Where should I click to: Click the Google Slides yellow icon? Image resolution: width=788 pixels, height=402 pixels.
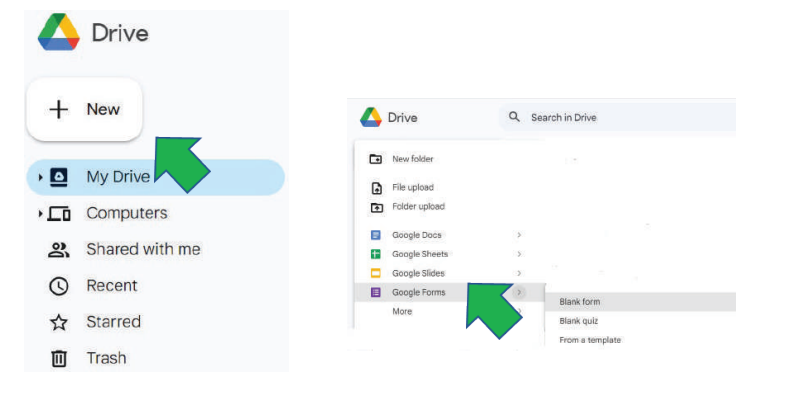coord(376,273)
